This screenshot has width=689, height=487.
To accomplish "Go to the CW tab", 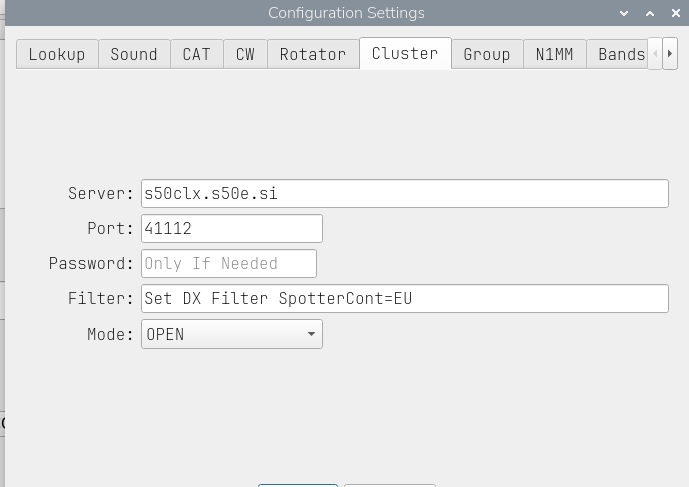I will tap(245, 54).
